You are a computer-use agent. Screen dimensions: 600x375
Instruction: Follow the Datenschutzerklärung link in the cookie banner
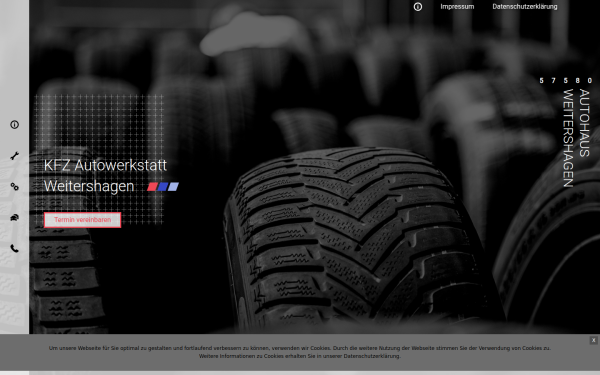point(371,356)
